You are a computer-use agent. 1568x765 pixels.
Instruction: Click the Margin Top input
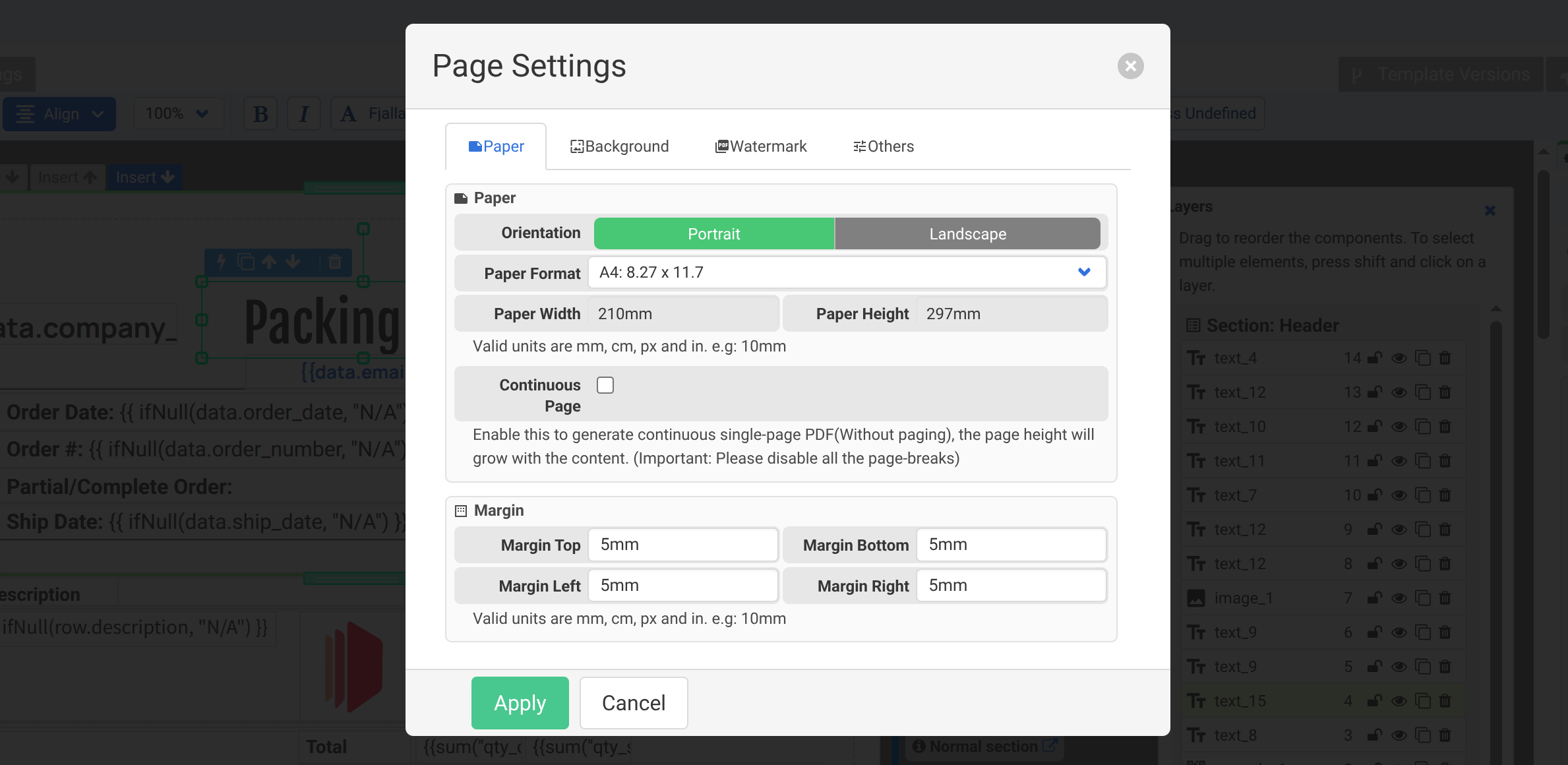[683, 545]
